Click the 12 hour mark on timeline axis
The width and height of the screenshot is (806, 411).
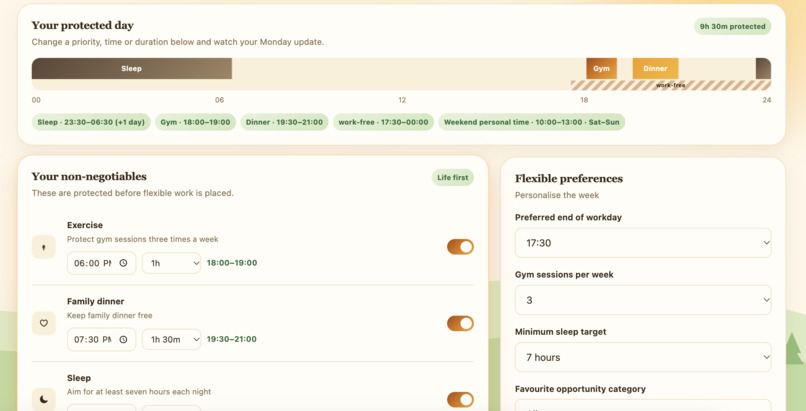coord(402,100)
